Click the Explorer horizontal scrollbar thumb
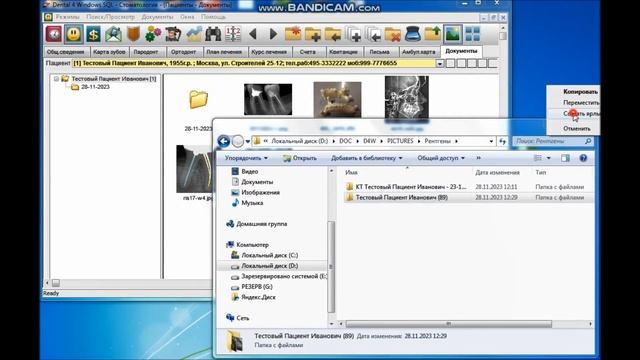The image size is (640, 360). [x=449, y=324]
